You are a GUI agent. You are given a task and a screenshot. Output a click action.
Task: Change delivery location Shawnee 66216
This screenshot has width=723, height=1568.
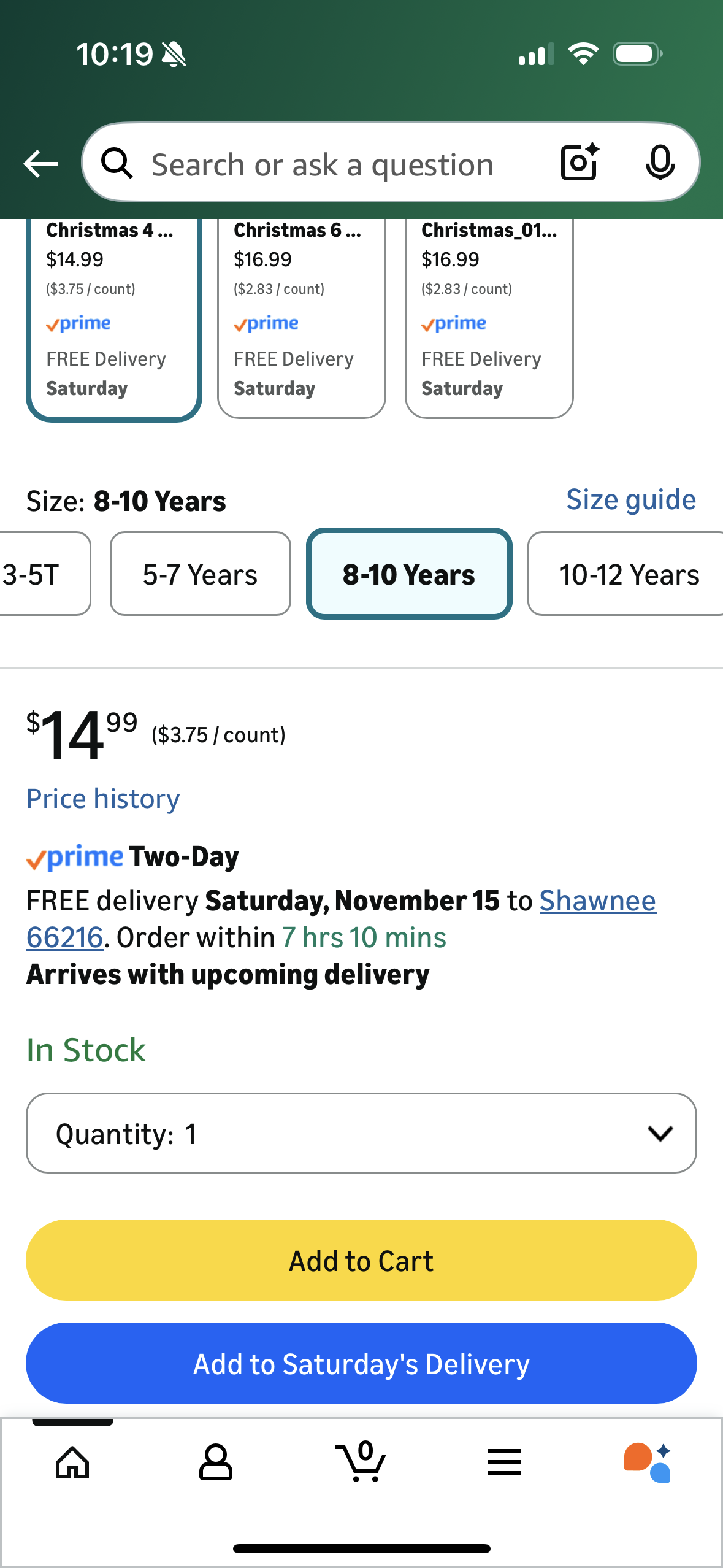coord(597,901)
